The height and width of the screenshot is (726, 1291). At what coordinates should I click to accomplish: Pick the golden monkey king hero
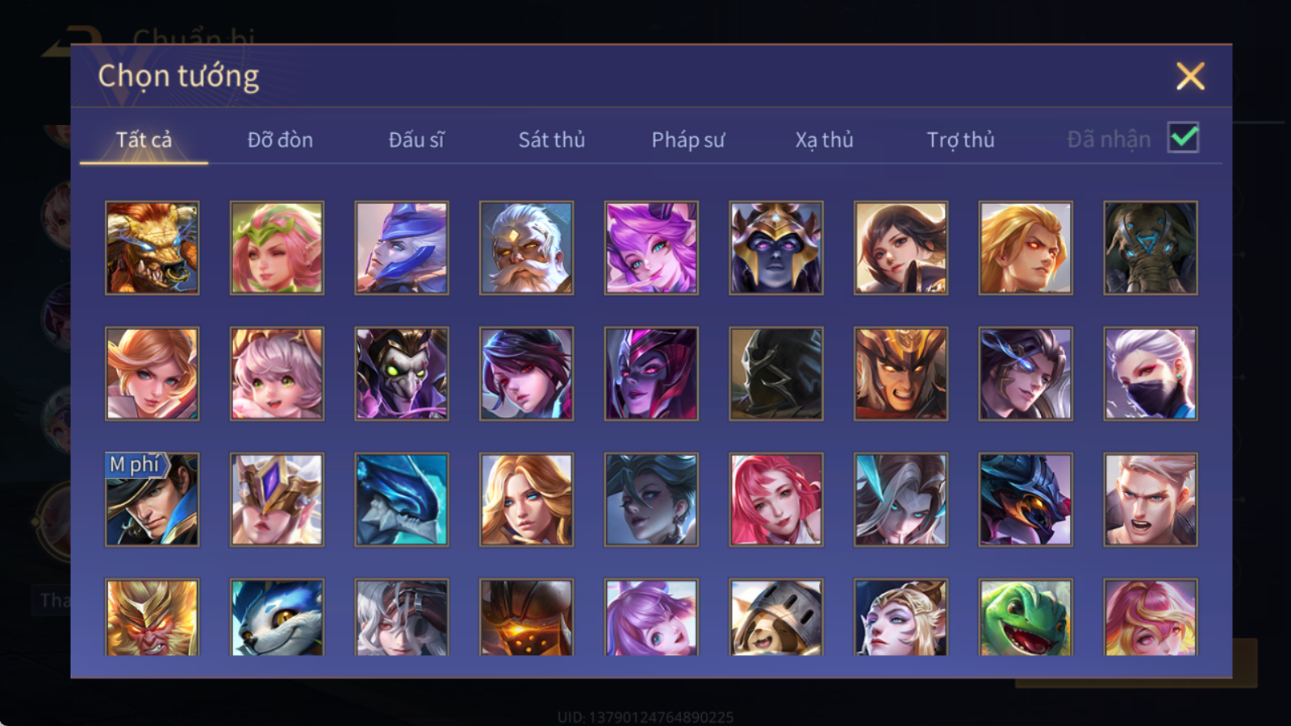pos(152,617)
